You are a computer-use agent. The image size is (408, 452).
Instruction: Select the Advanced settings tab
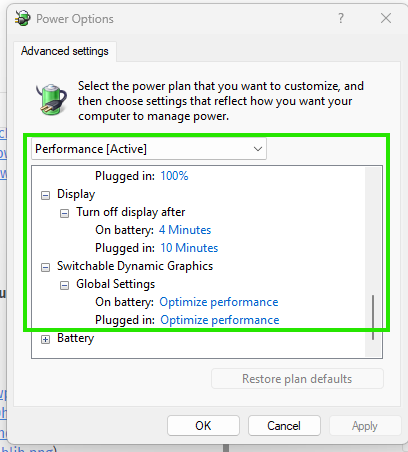(65, 51)
